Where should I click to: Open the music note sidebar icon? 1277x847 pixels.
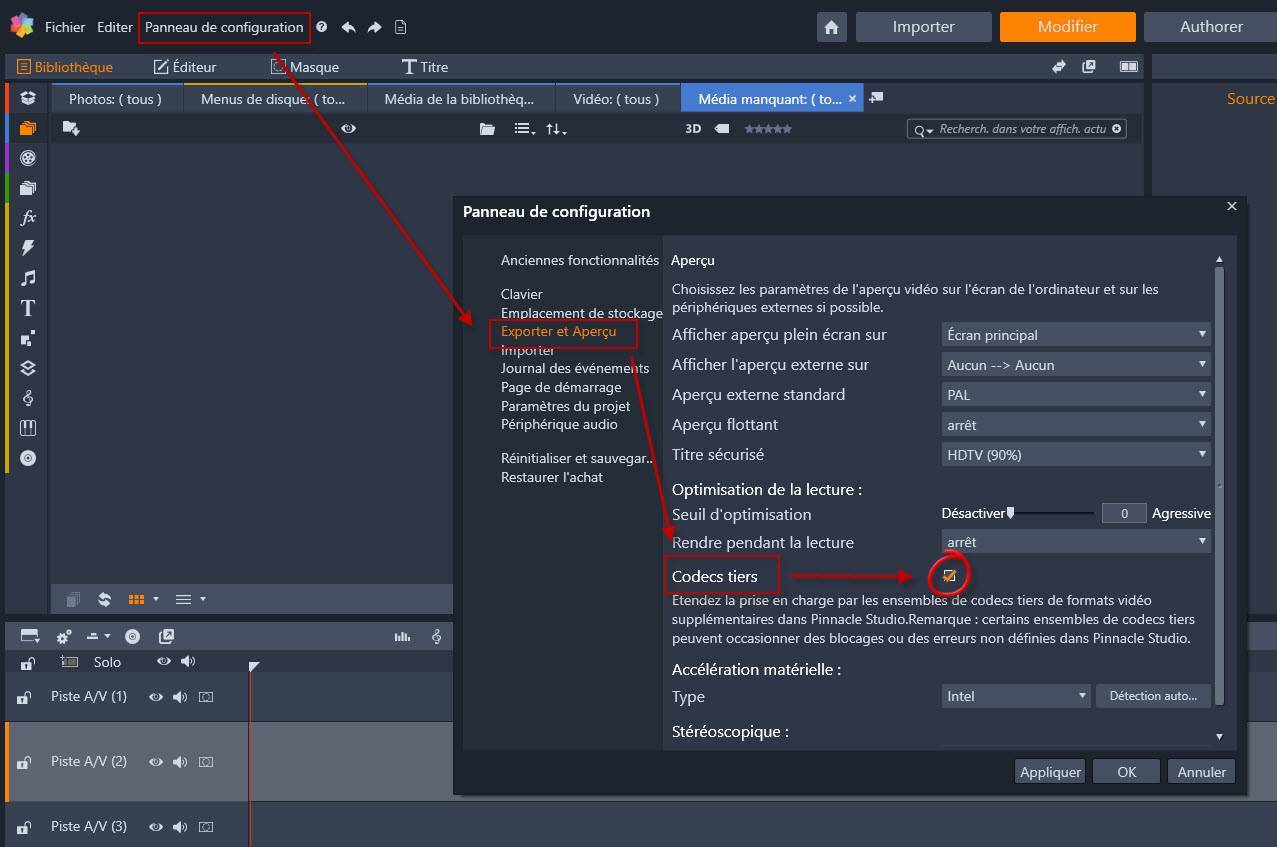[x=28, y=278]
